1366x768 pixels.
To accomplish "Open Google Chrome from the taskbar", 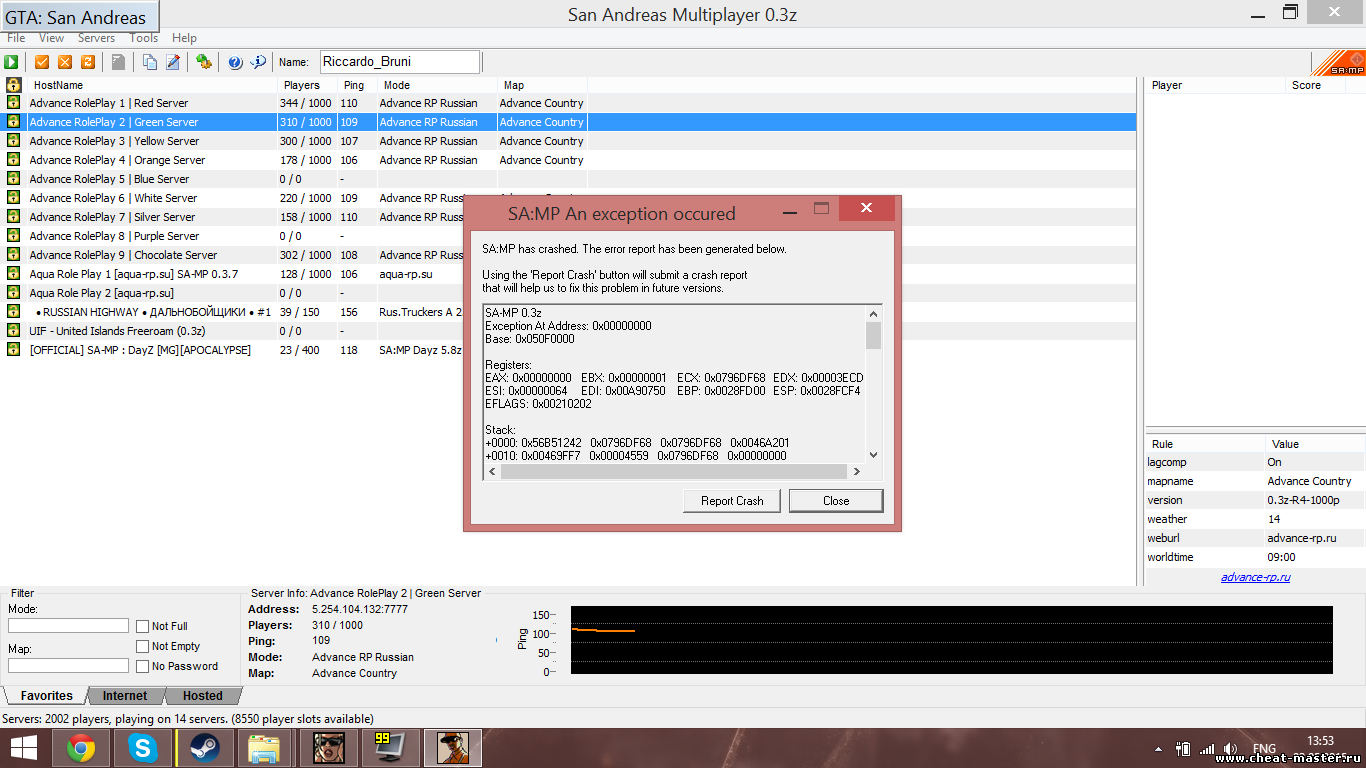I will pos(81,748).
